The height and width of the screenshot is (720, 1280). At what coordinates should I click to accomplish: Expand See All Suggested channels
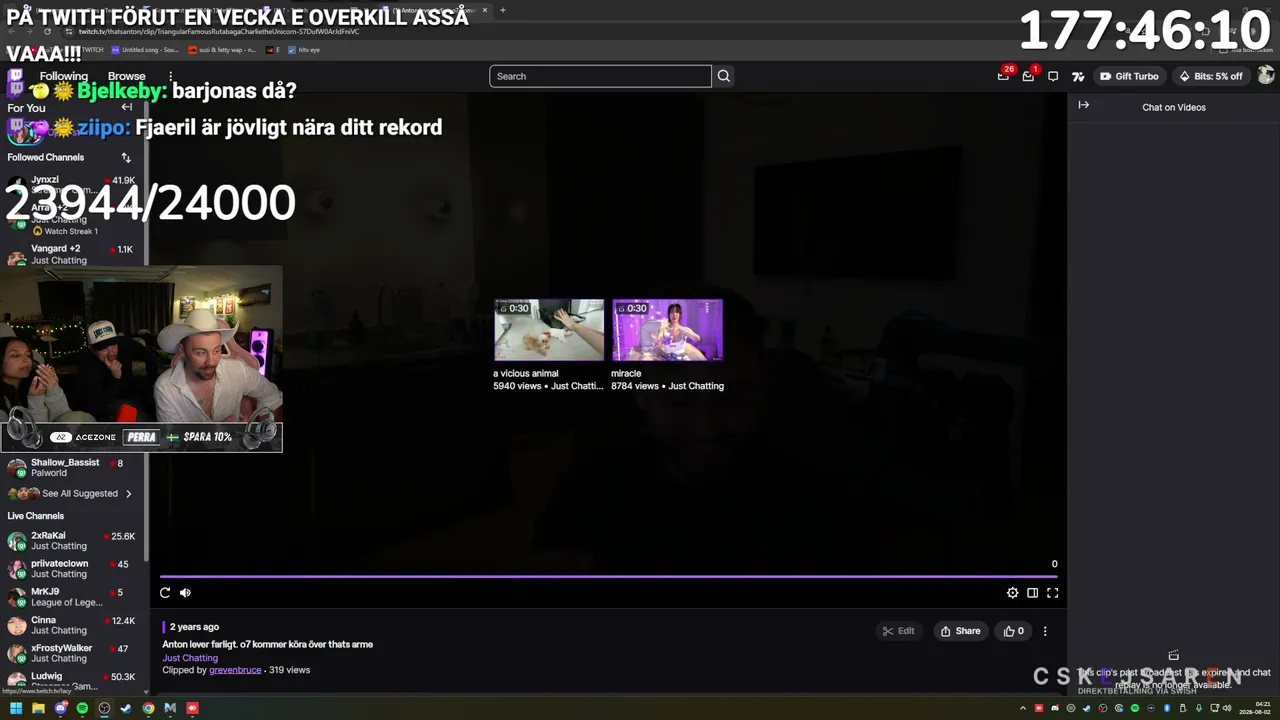70,493
